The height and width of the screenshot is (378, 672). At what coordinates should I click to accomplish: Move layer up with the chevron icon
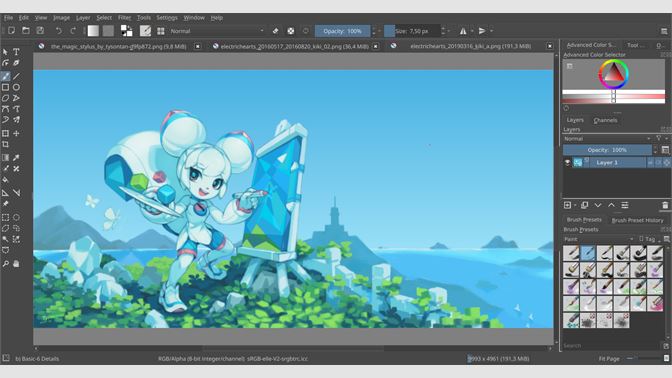tap(612, 205)
